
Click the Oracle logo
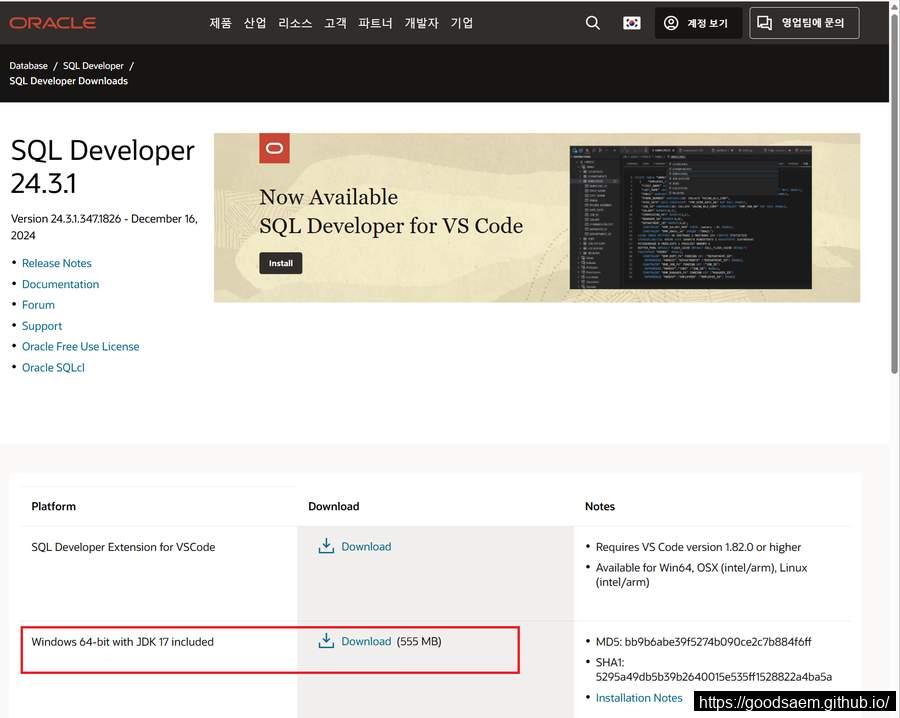pyautogui.click(x=53, y=23)
